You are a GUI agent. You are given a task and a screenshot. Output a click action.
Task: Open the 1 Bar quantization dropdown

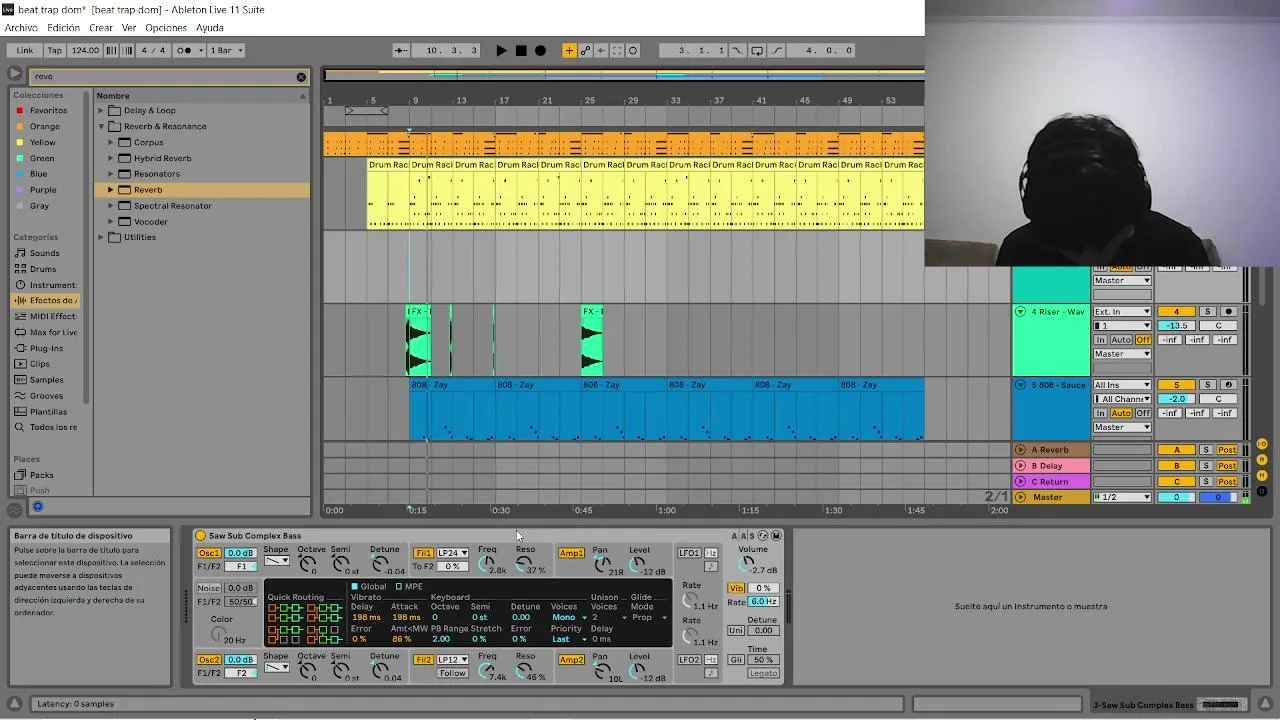click(226, 50)
